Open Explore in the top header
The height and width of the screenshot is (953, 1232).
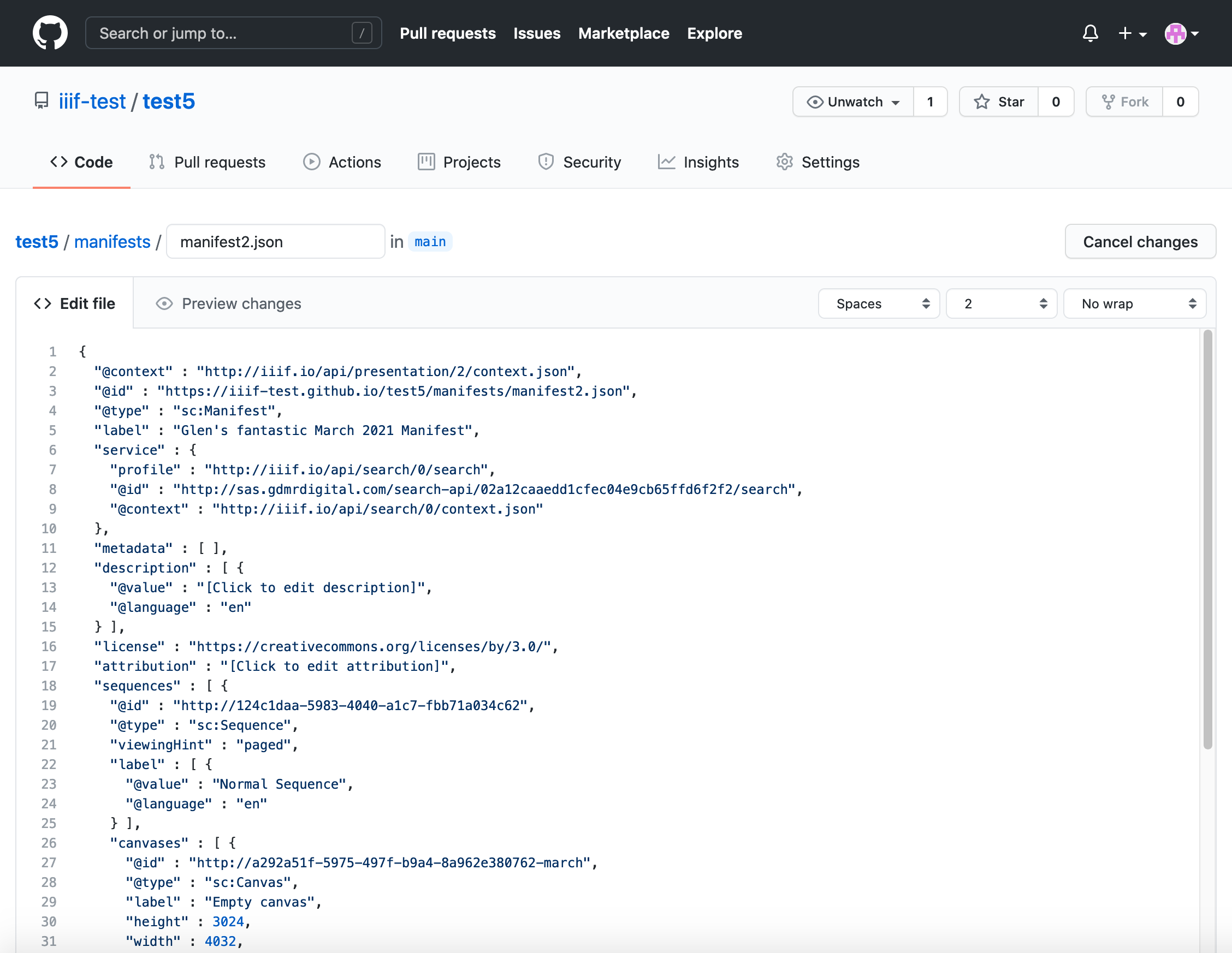[x=715, y=33]
